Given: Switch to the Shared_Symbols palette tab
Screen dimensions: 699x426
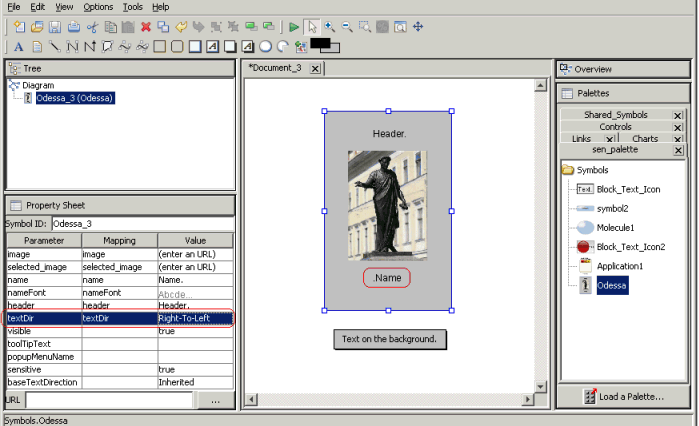Looking at the screenshot, I should 615,115.
